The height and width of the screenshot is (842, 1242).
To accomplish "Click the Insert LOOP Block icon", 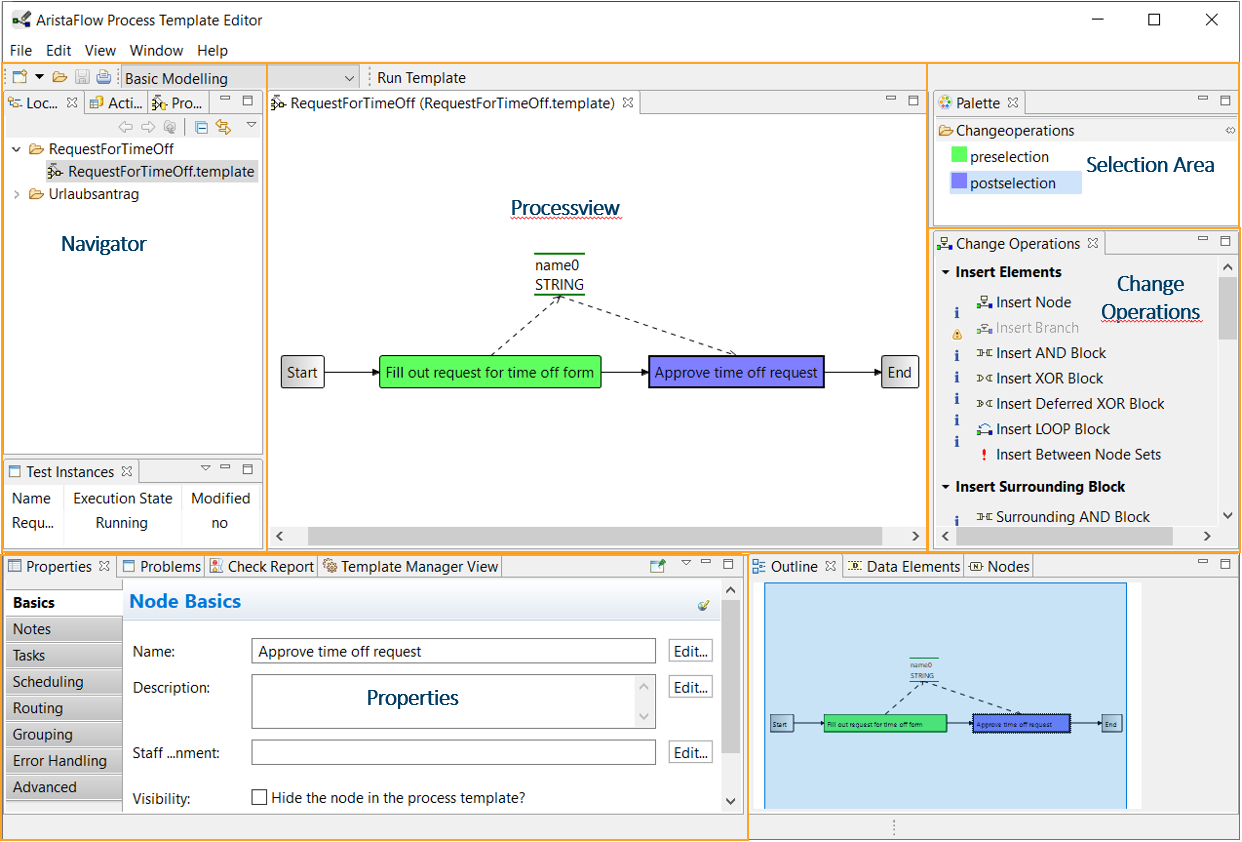I will [x=984, y=429].
